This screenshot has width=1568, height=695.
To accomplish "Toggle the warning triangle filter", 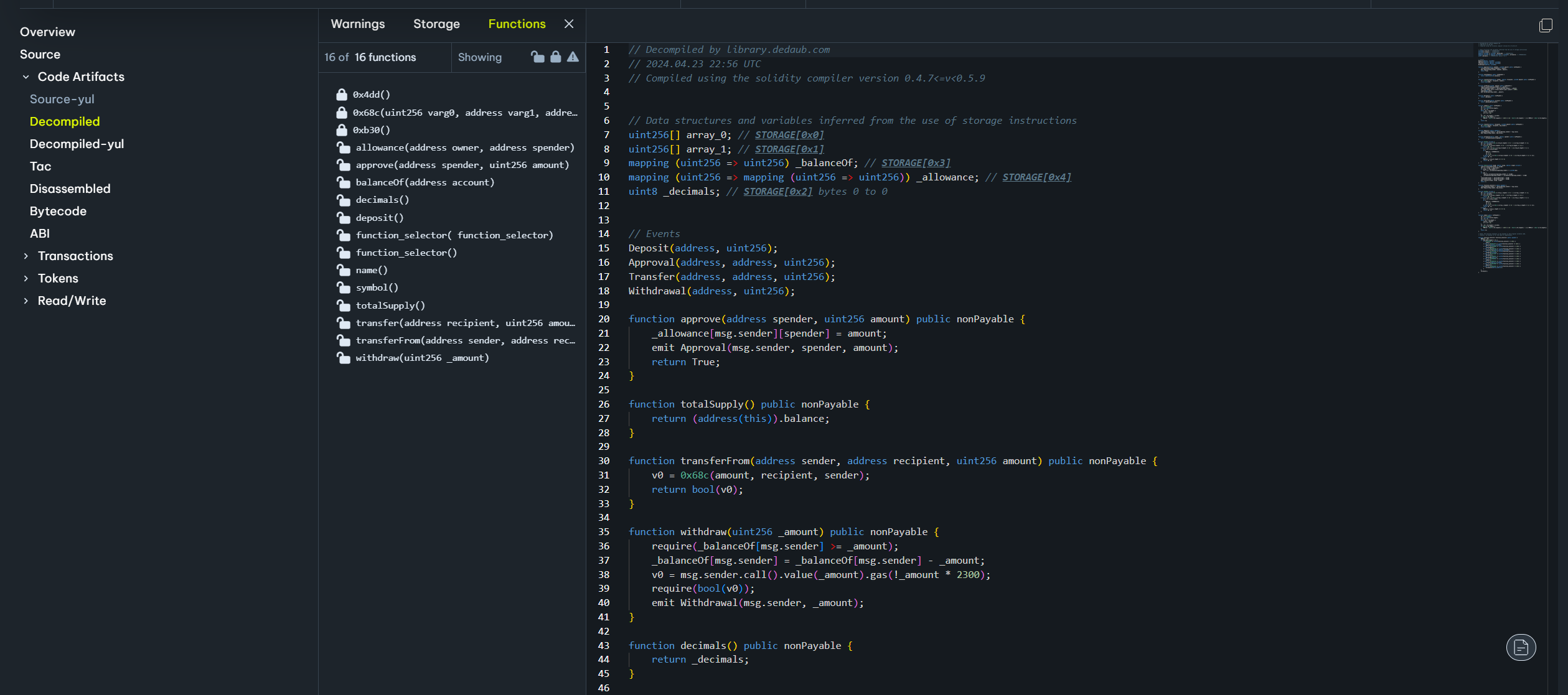I will [573, 57].
